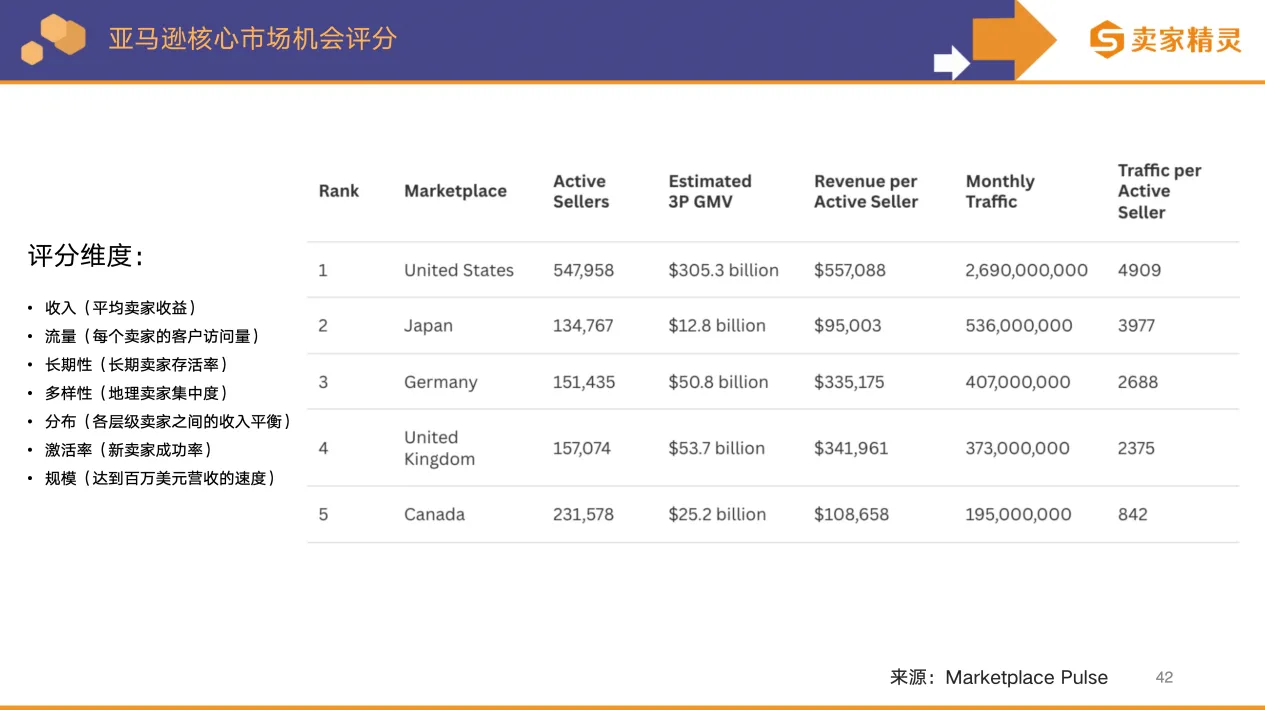
Task: Click the white arrow icon in header
Action: (946, 62)
